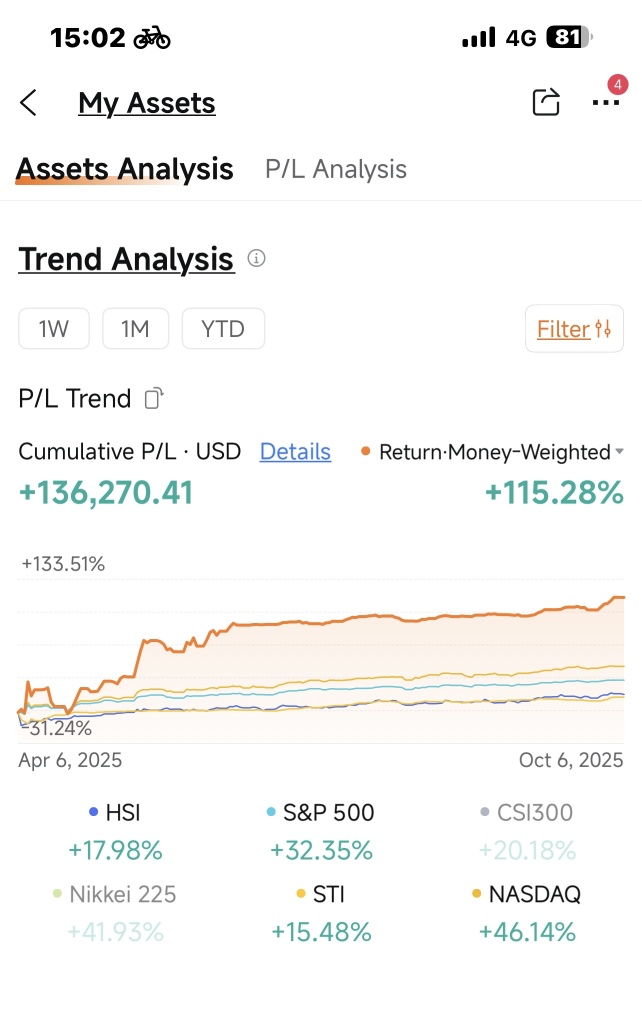Tap the back arrow to leave My Assets
The height and width of the screenshot is (1009, 642).
(x=29, y=102)
